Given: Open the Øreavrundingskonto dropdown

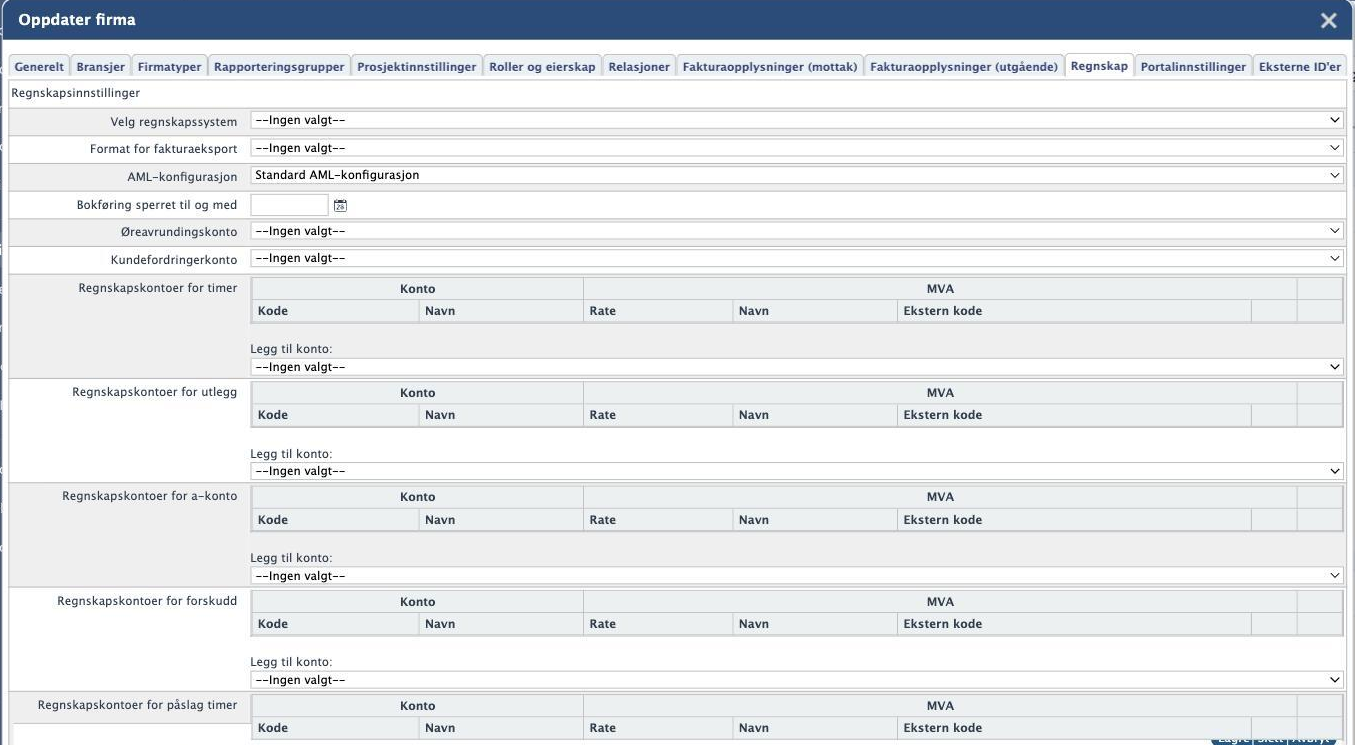Looking at the screenshot, I should [796, 231].
